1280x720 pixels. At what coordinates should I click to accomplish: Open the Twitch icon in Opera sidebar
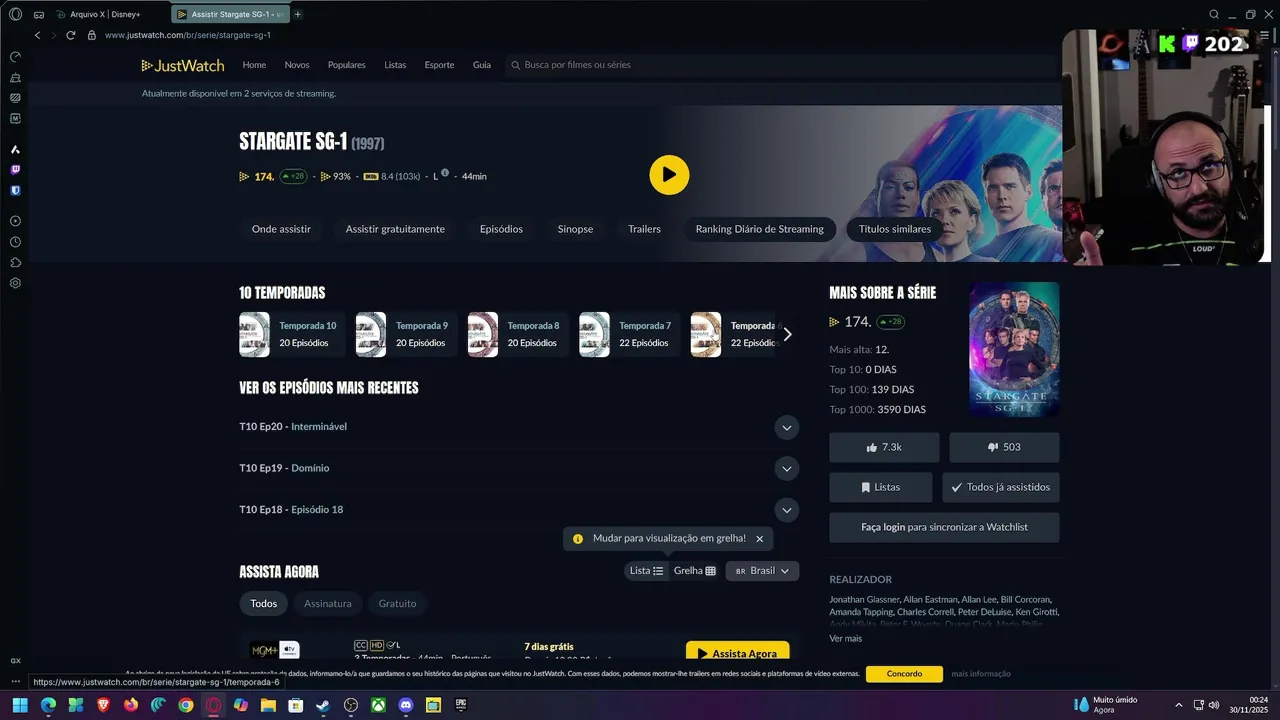point(15,170)
